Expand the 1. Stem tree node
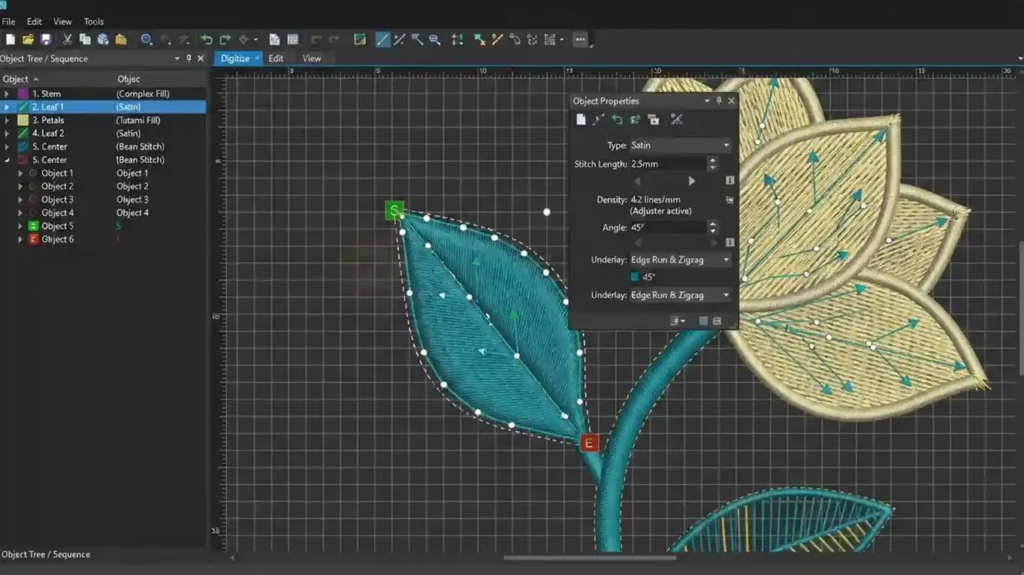Image resolution: width=1024 pixels, height=575 pixels. click(x=7, y=93)
